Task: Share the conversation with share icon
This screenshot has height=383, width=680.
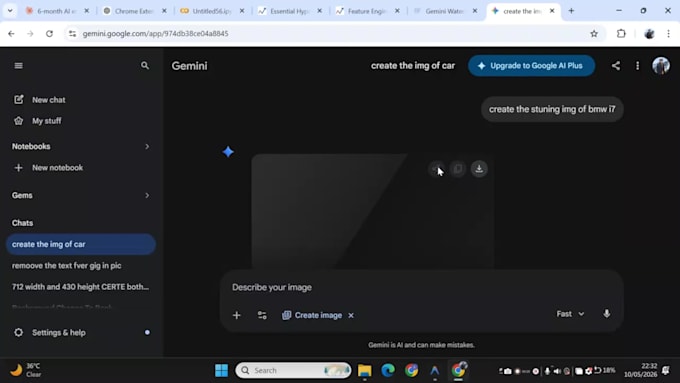Action: coord(615,66)
